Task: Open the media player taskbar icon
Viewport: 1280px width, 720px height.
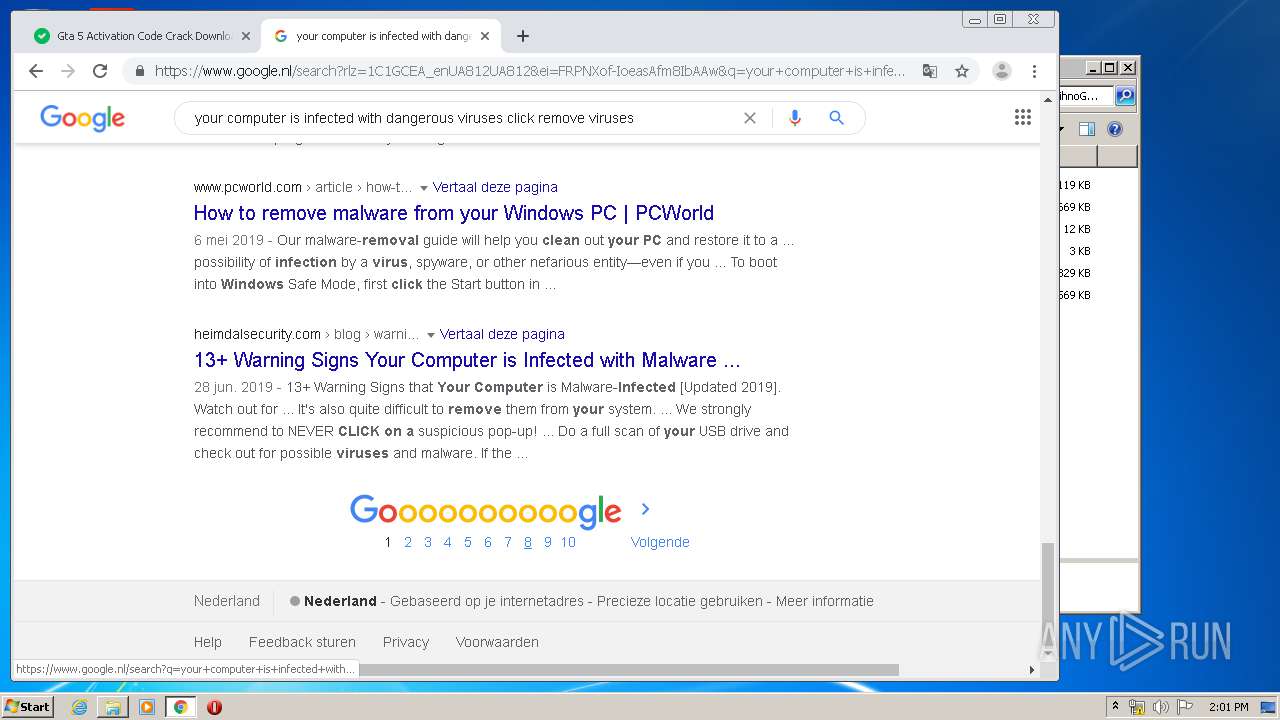Action: pos(147,707)
